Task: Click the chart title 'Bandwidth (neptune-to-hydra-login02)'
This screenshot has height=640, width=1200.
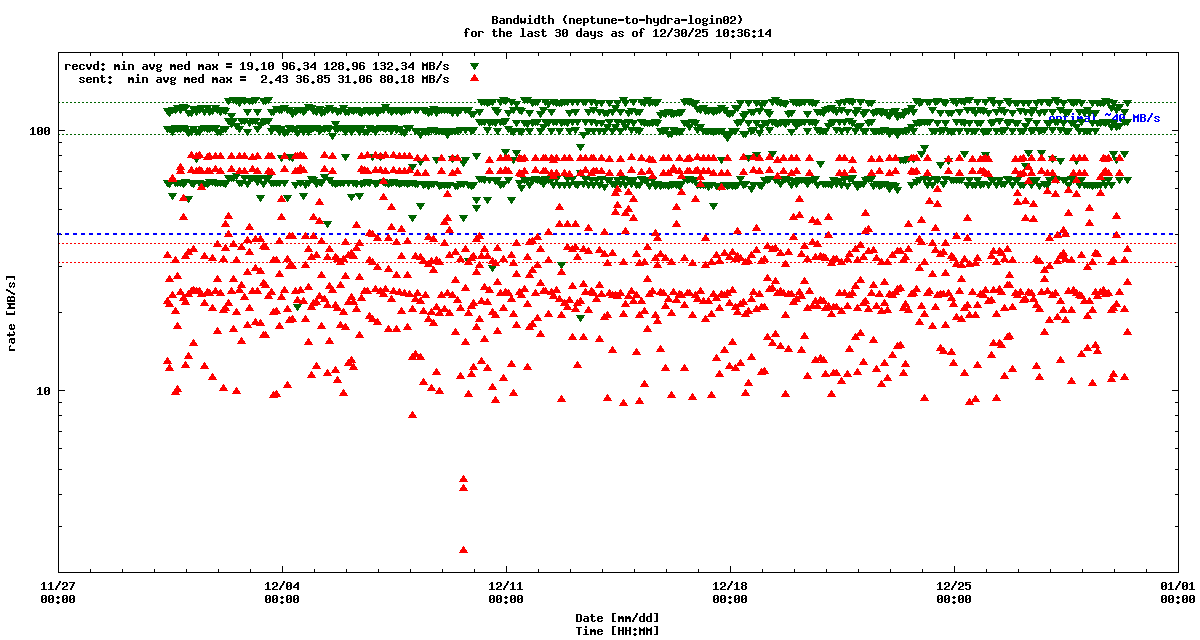Action: click(x=617, y=20)
